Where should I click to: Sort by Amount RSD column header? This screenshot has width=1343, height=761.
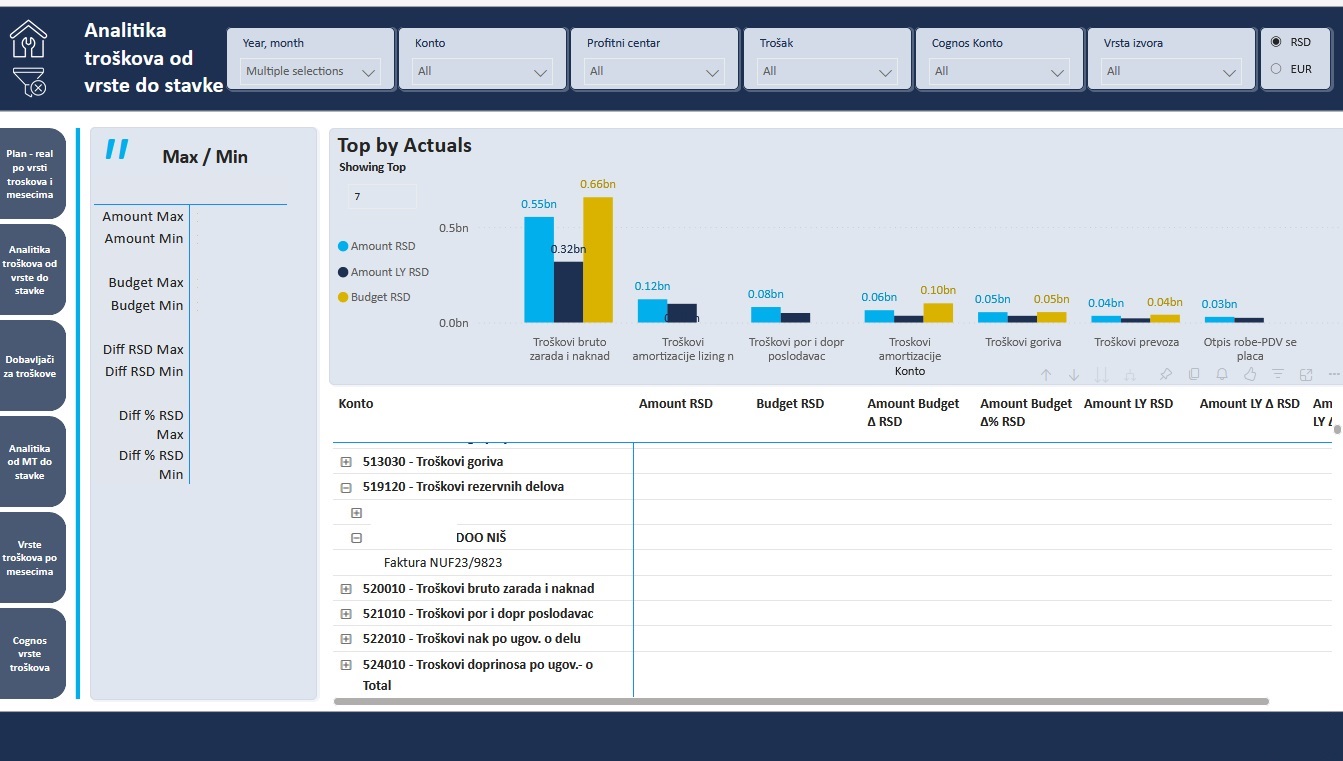(676, 404)
